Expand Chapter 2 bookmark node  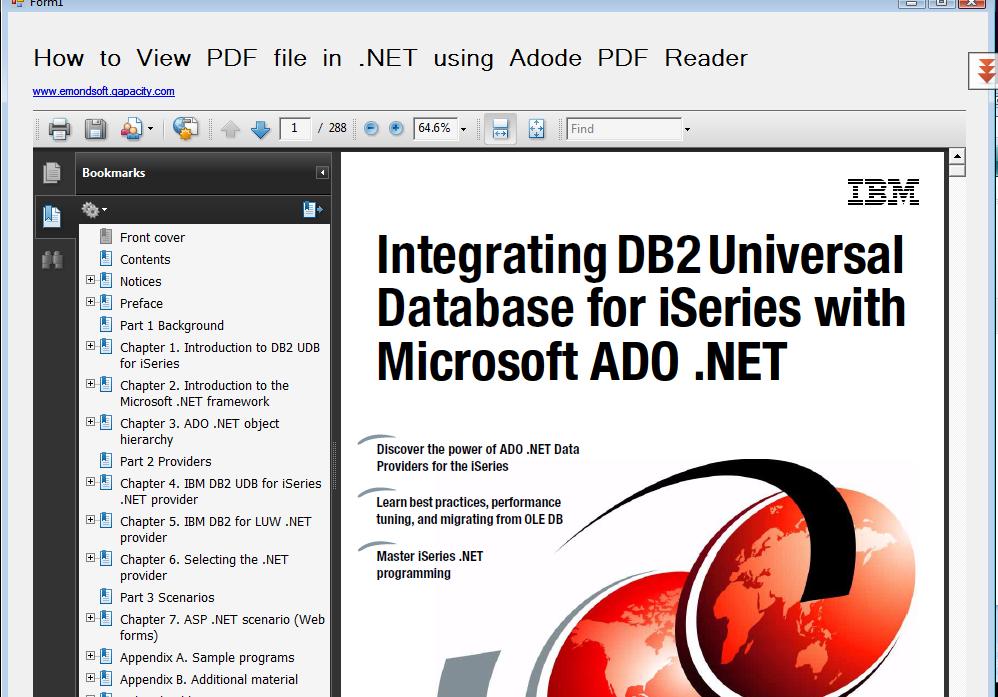click(90, 384)
